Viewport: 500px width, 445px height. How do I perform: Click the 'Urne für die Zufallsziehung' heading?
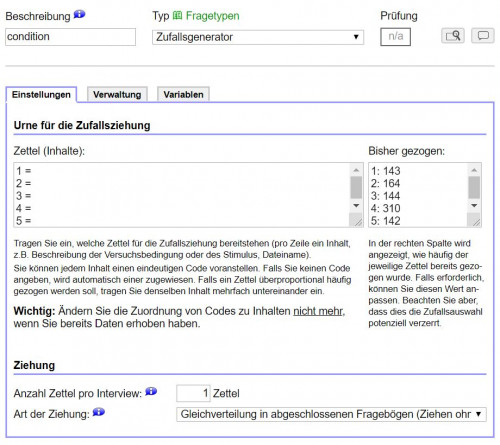pos(82,126)
